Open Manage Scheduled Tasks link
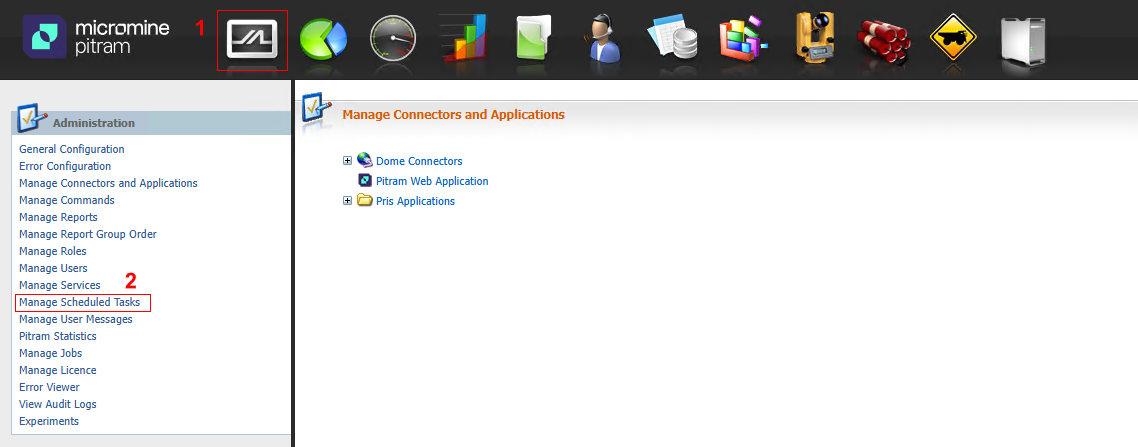This screenshot has width=1138, height=447. (79, 302)
